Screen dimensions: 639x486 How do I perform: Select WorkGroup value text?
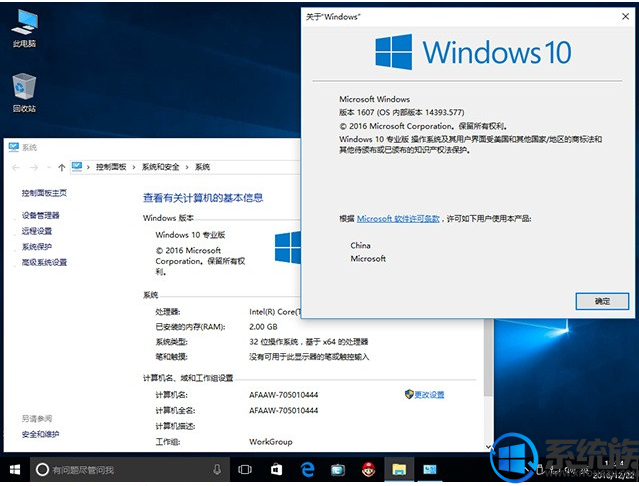(271, 442)
